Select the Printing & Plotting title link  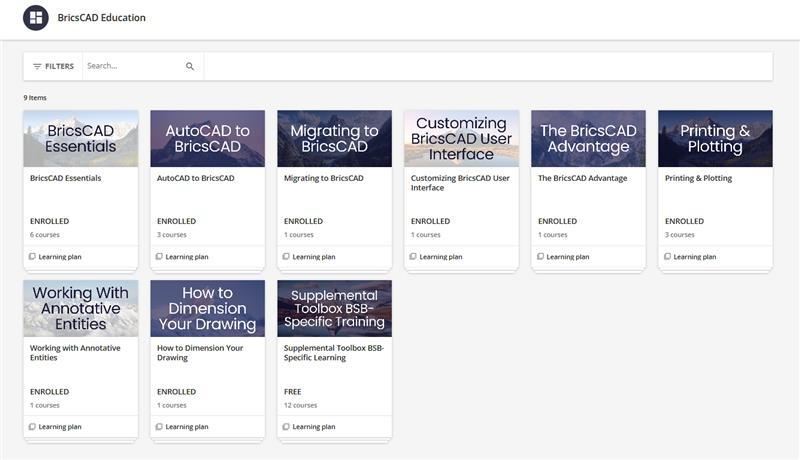click(698, 179)
